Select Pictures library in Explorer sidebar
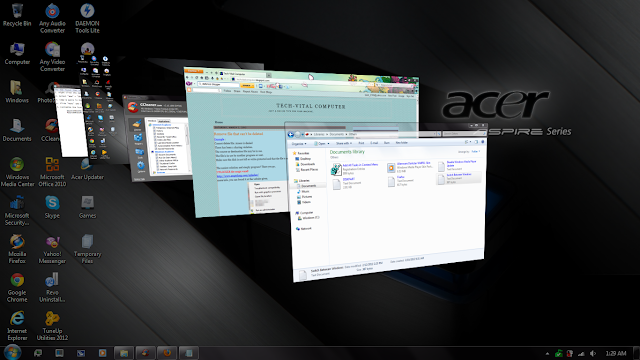 tap(304, 197)
